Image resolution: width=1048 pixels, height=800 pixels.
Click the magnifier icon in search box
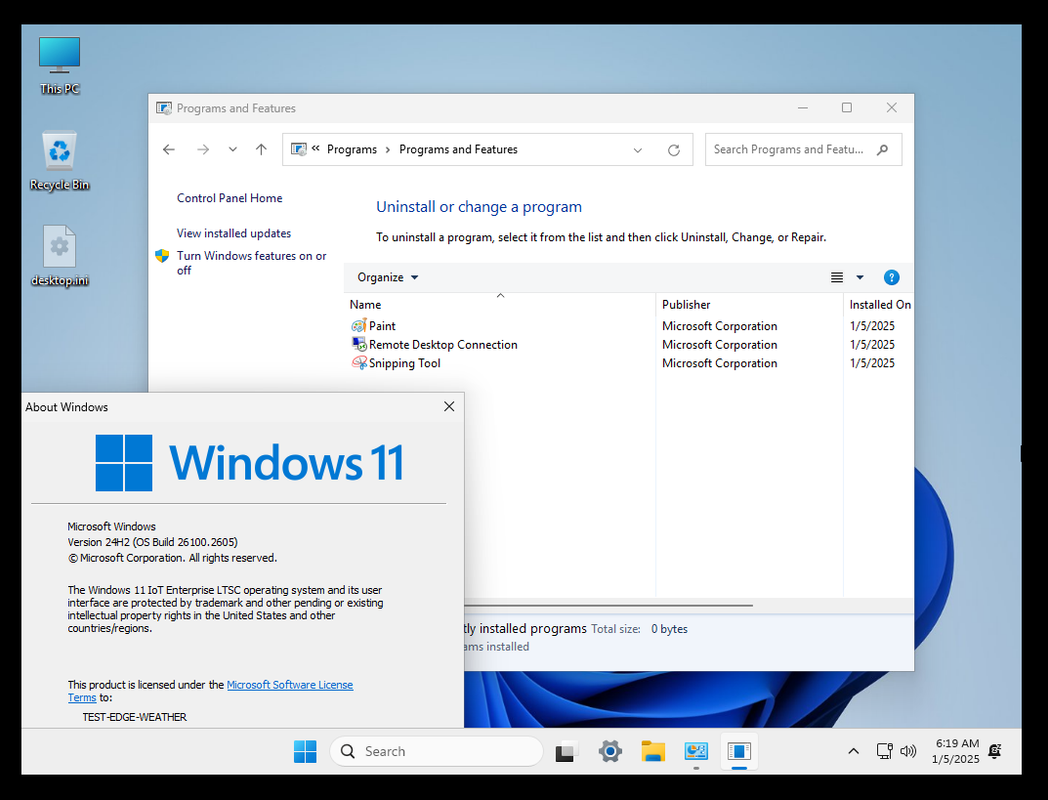pyautogui.click(x=883, y=150)
